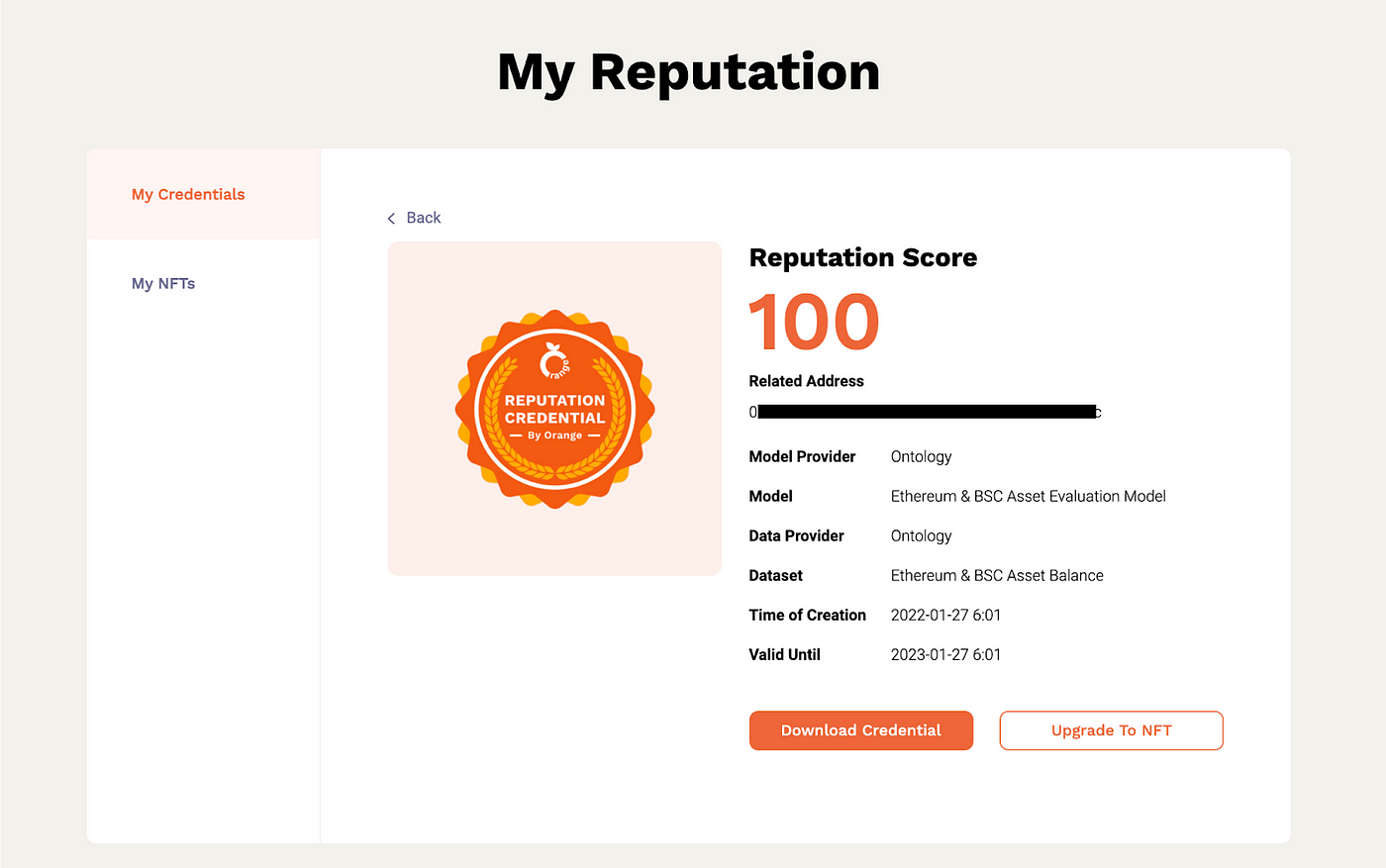The width and height of the screenshot is (1386, 868).
Task: Click the Data Provider label
Action: click(x=796, y=535)
